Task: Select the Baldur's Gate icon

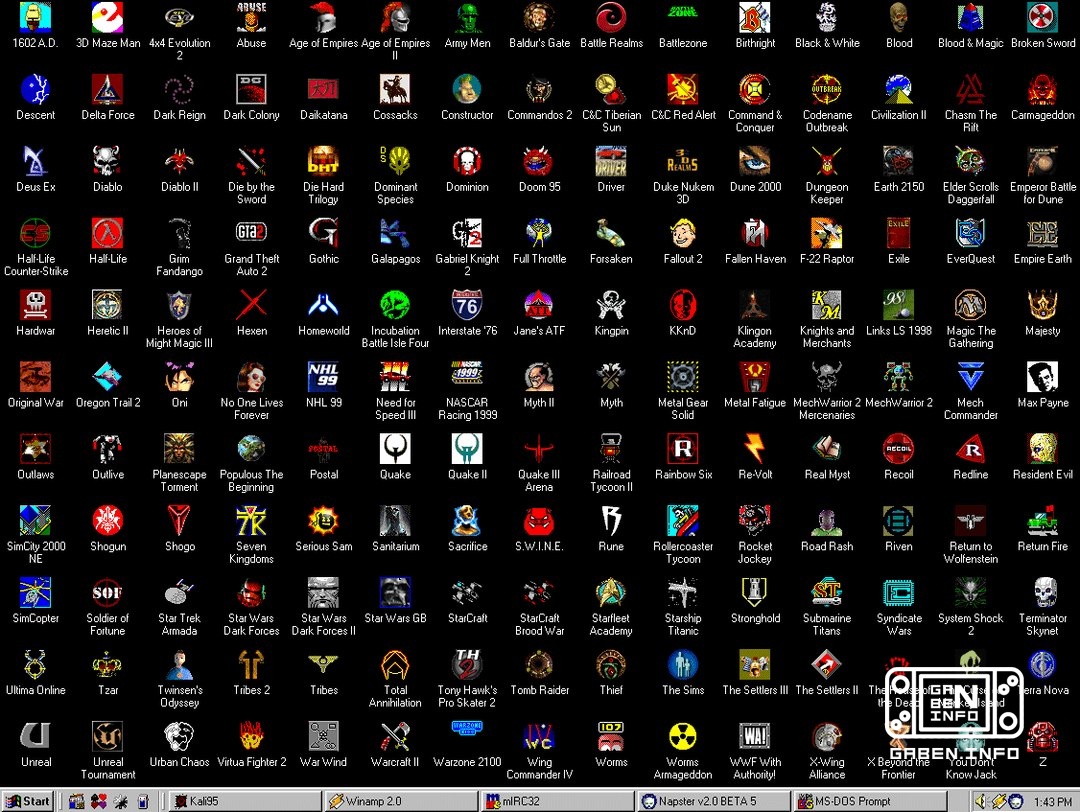Action: 539,18
